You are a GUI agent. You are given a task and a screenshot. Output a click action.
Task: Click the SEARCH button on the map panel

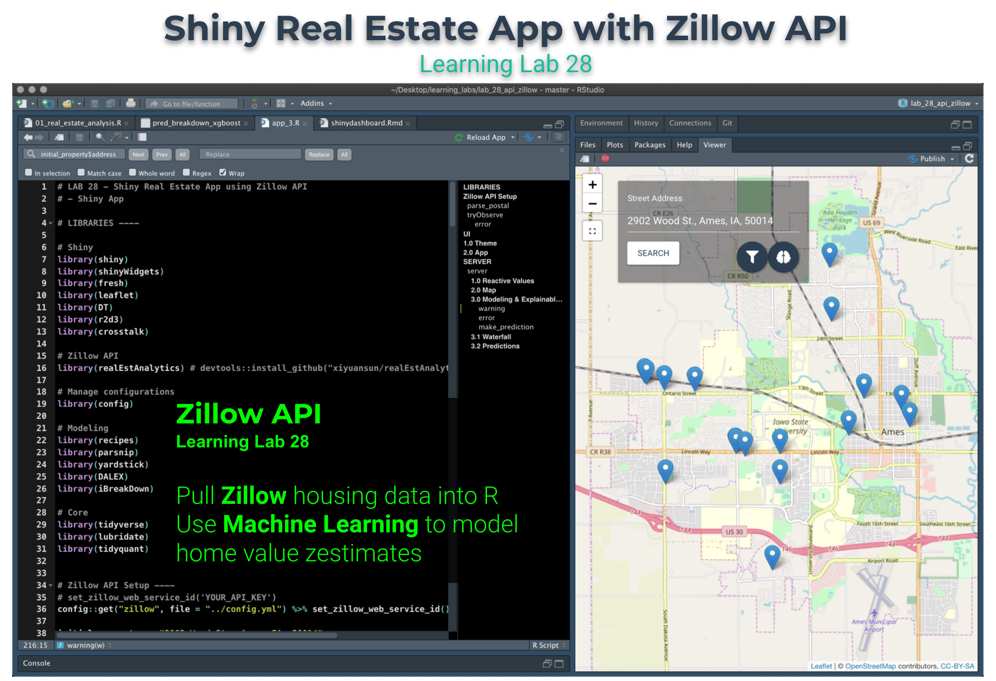653,253
